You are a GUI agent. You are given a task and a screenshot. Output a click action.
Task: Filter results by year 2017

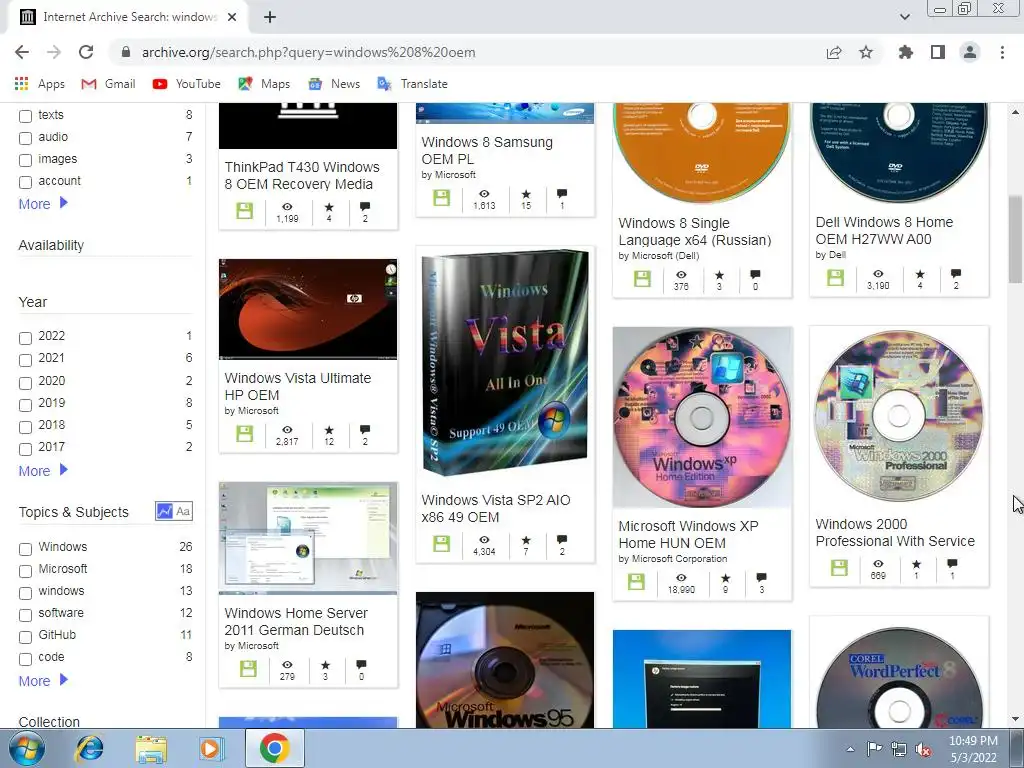point(25,449)
